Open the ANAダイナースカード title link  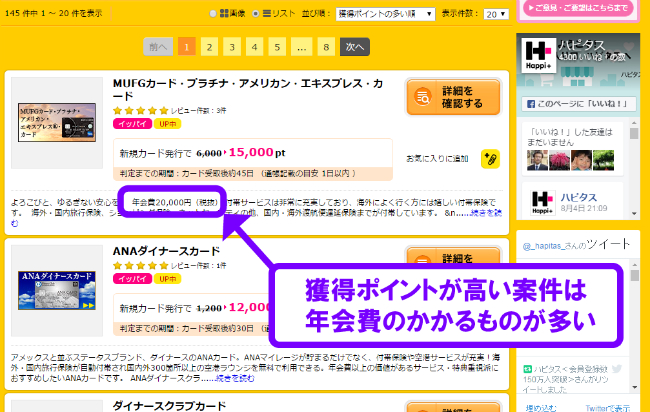tap(166, 251)
